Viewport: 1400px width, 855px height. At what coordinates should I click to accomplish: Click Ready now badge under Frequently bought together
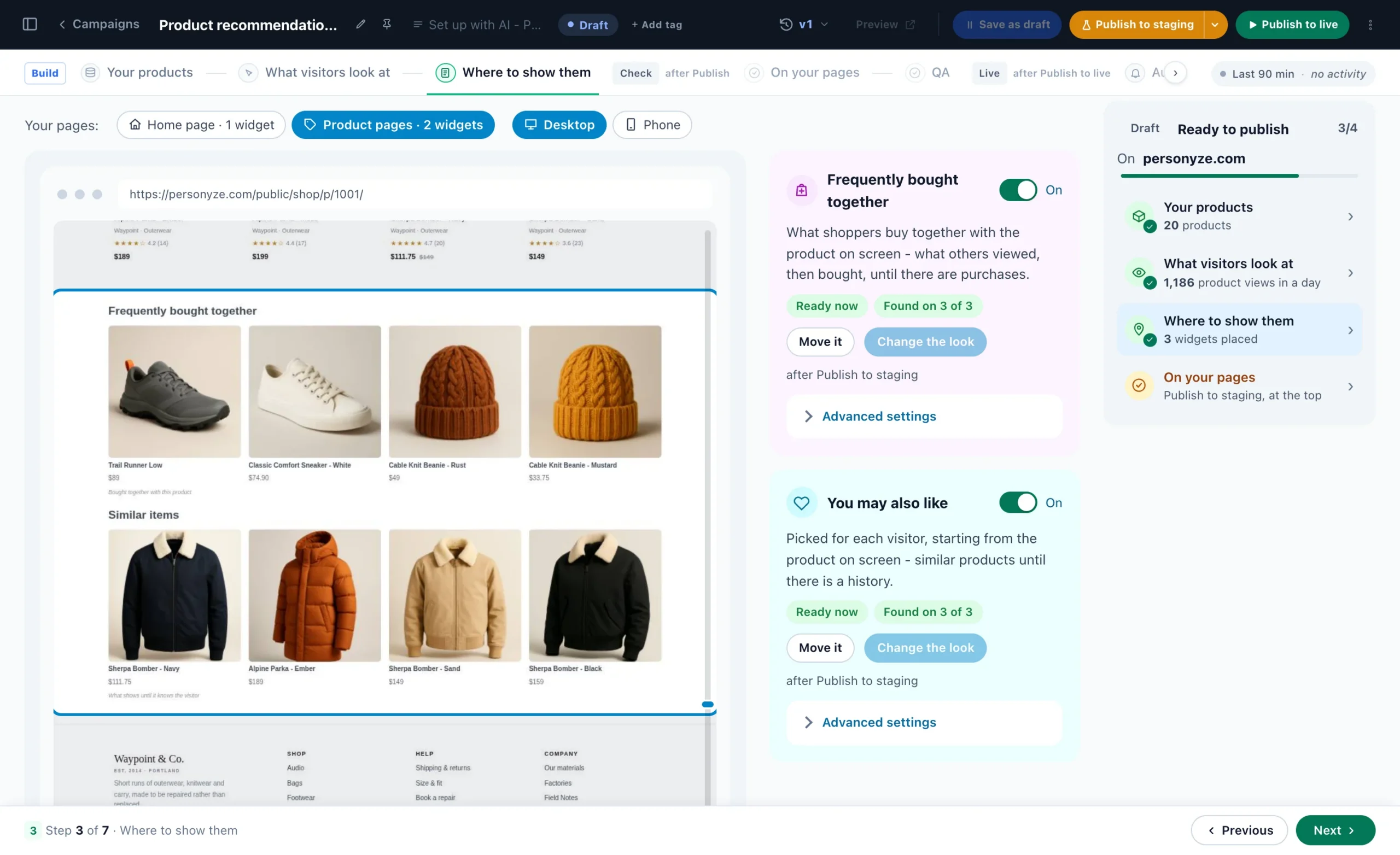827,306
